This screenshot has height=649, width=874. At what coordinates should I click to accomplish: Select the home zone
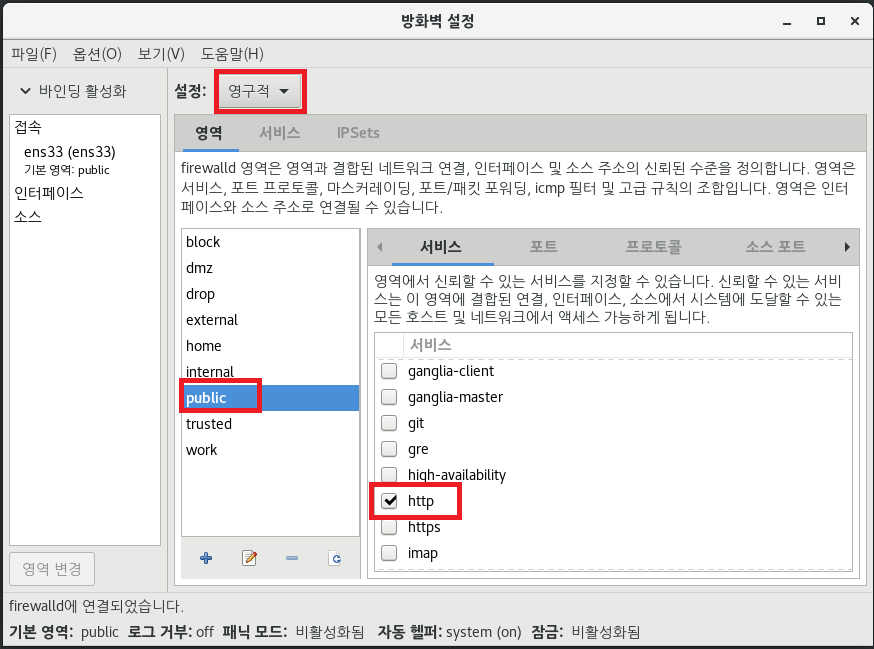270,346
